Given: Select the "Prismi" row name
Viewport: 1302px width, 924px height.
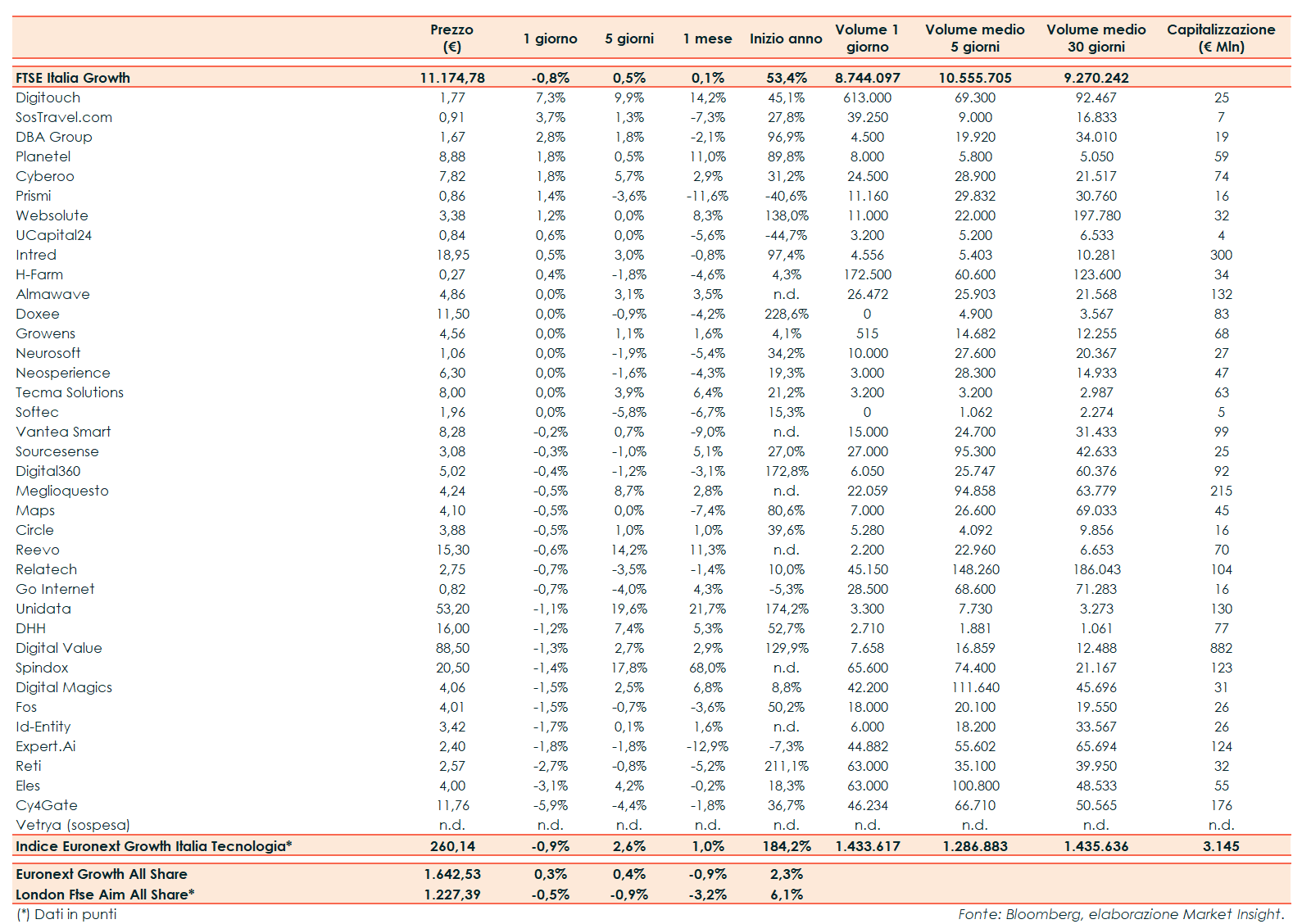Looking at the screenshot, I should [34, 196].
